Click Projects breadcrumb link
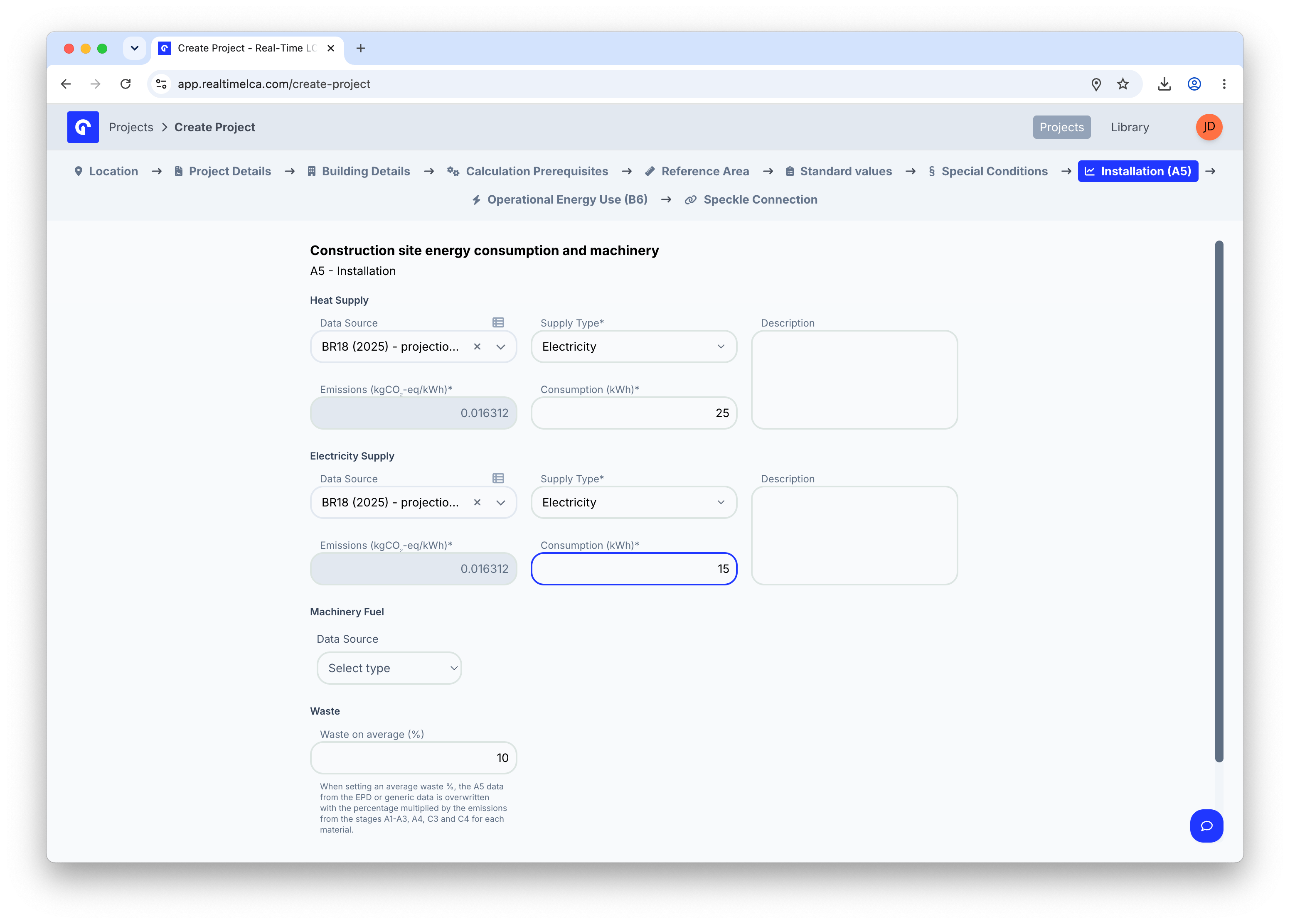 (x=131, y=127)
